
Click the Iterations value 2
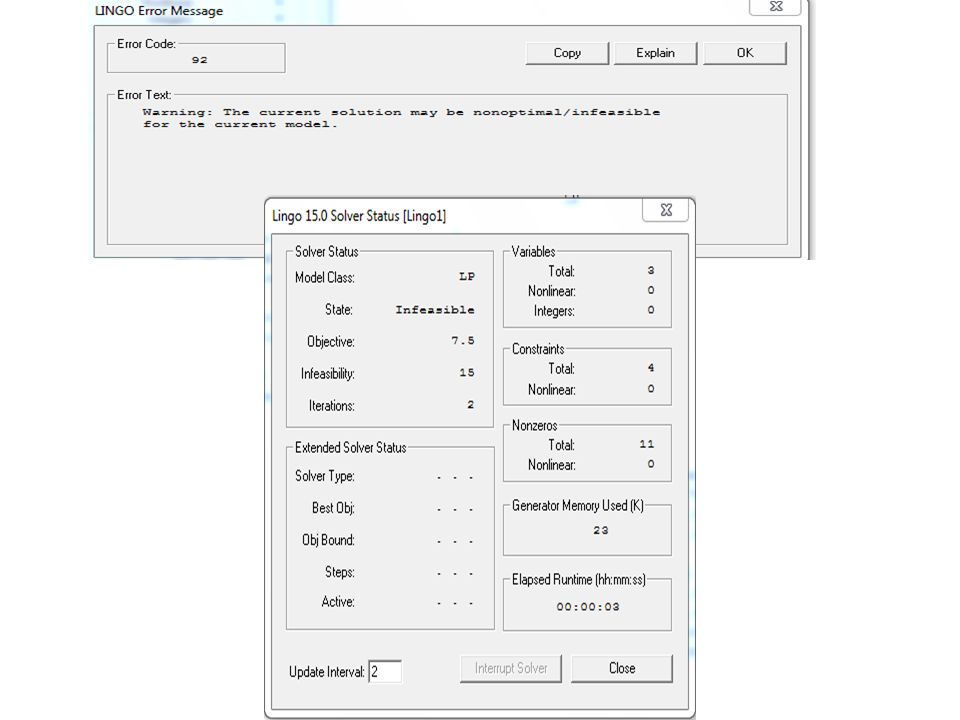coord(470,405)
